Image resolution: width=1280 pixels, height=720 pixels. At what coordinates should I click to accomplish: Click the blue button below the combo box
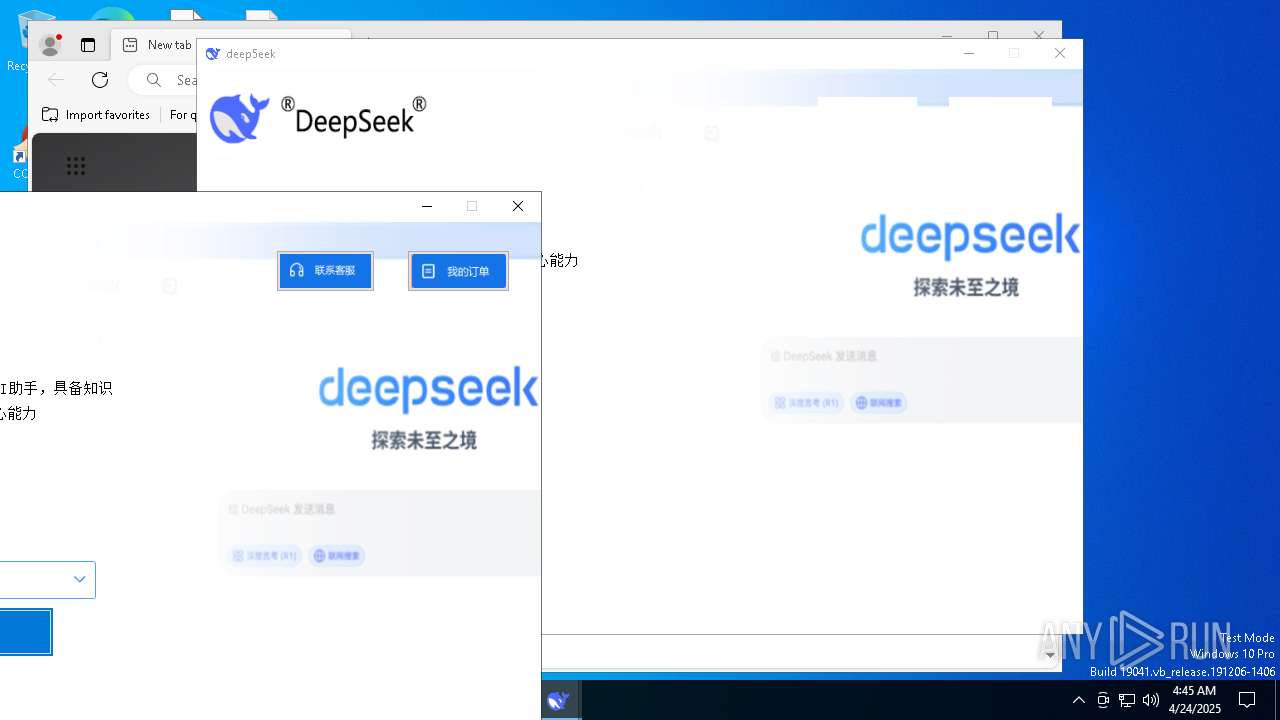coord(25,632)
